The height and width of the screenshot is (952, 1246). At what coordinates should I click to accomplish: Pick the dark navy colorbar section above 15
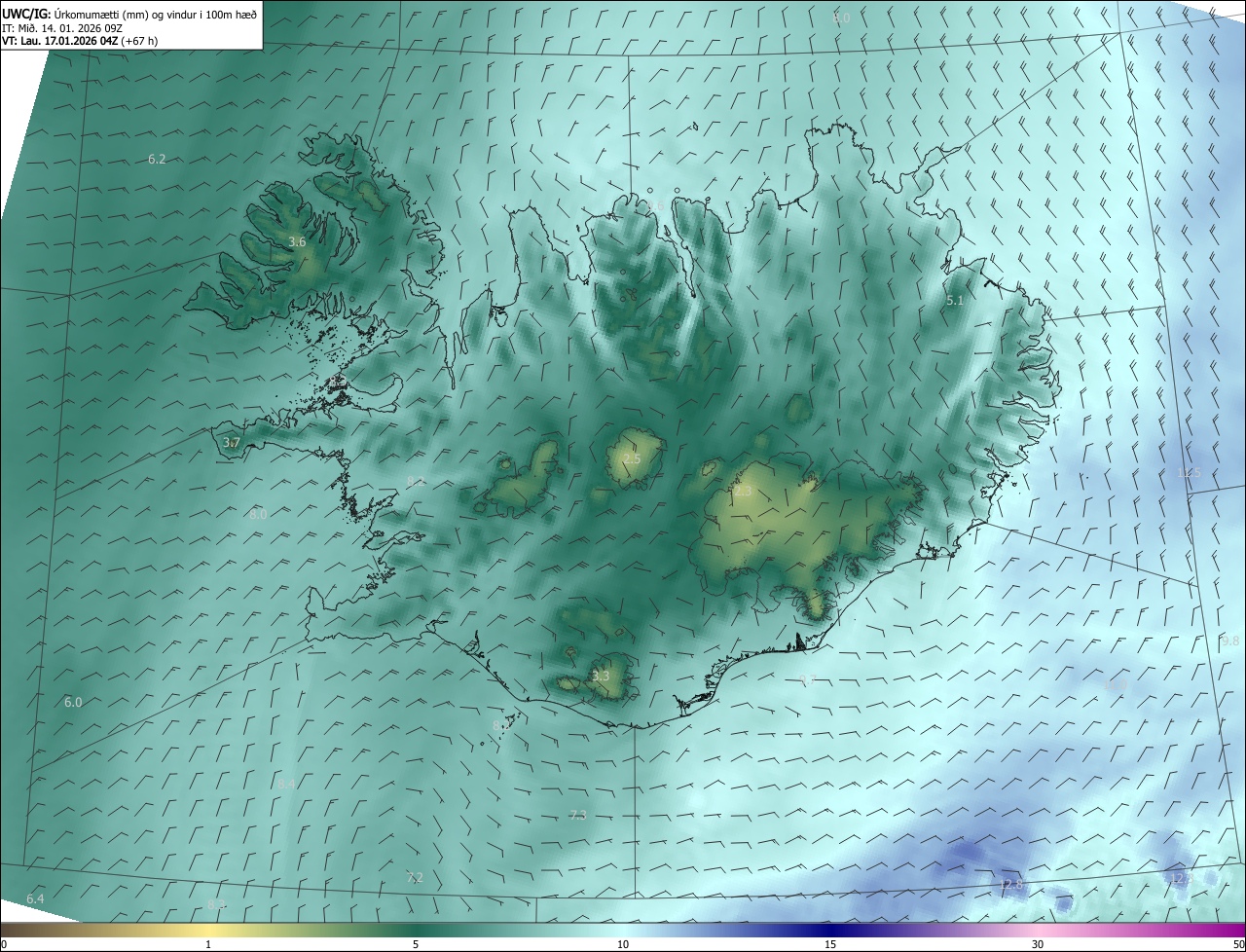tap(830, 930)
